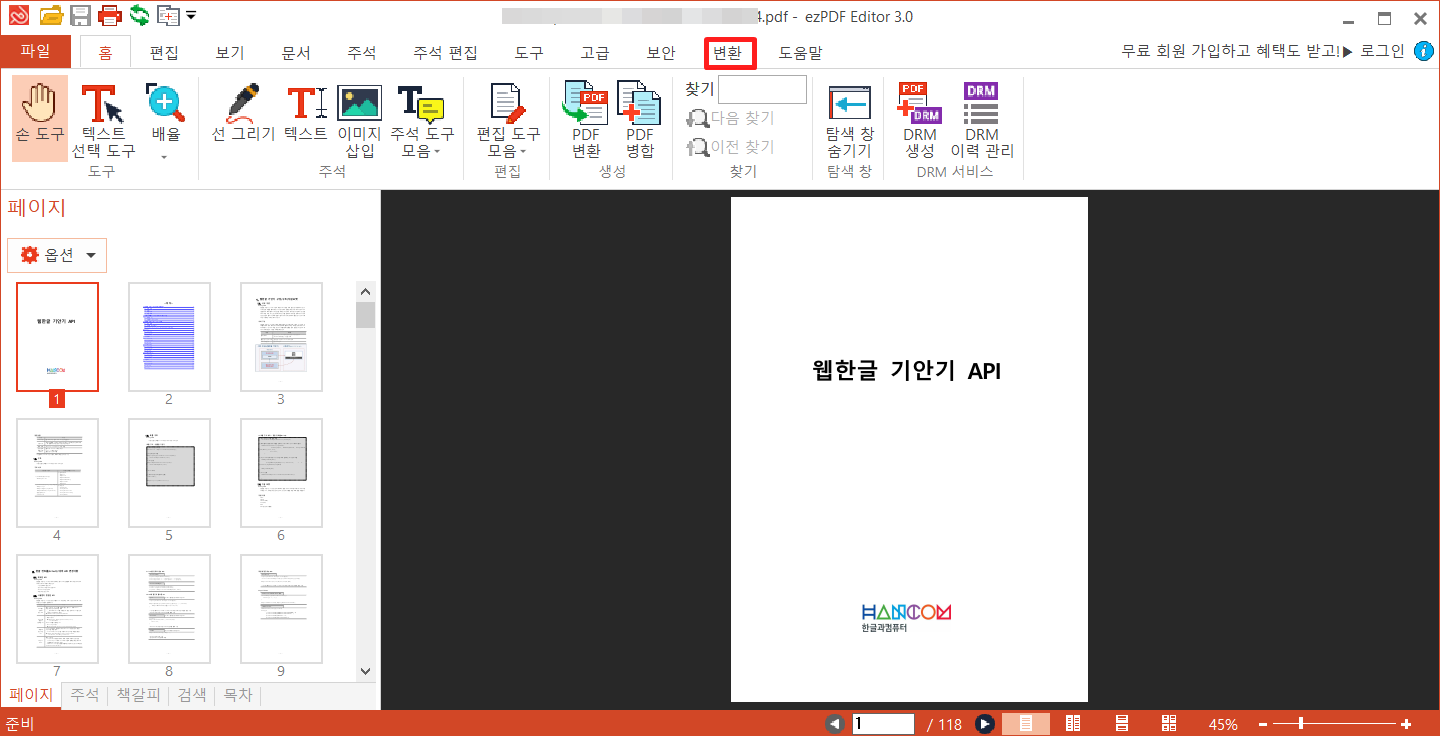The image size is (1440, 736).
Task: Click the PDF 병합 merge button
Action: 640,119
